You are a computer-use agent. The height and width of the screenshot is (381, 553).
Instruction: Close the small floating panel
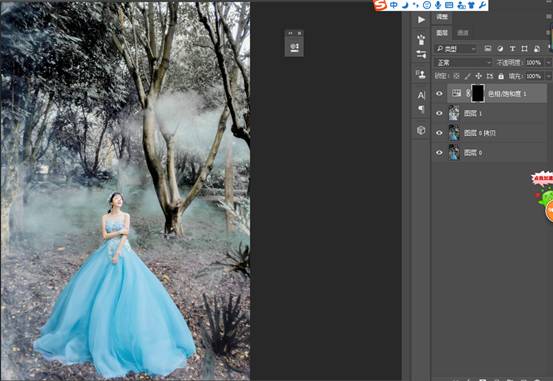pyautogui.click(x=300, y=33)
